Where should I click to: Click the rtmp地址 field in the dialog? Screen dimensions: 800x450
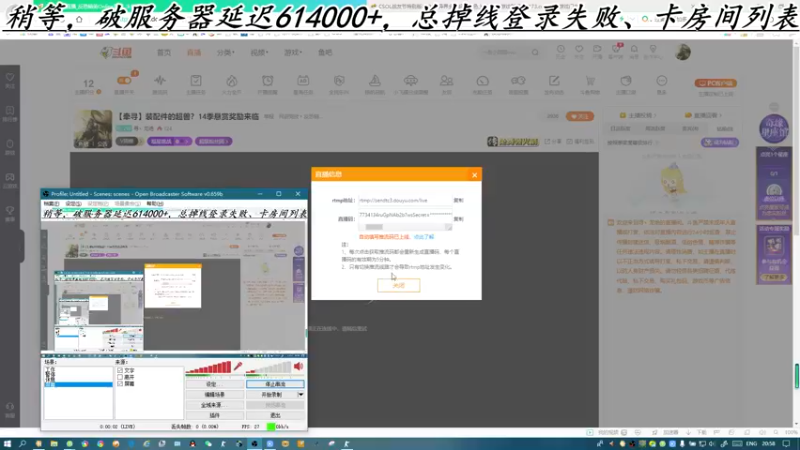[404, 201]
